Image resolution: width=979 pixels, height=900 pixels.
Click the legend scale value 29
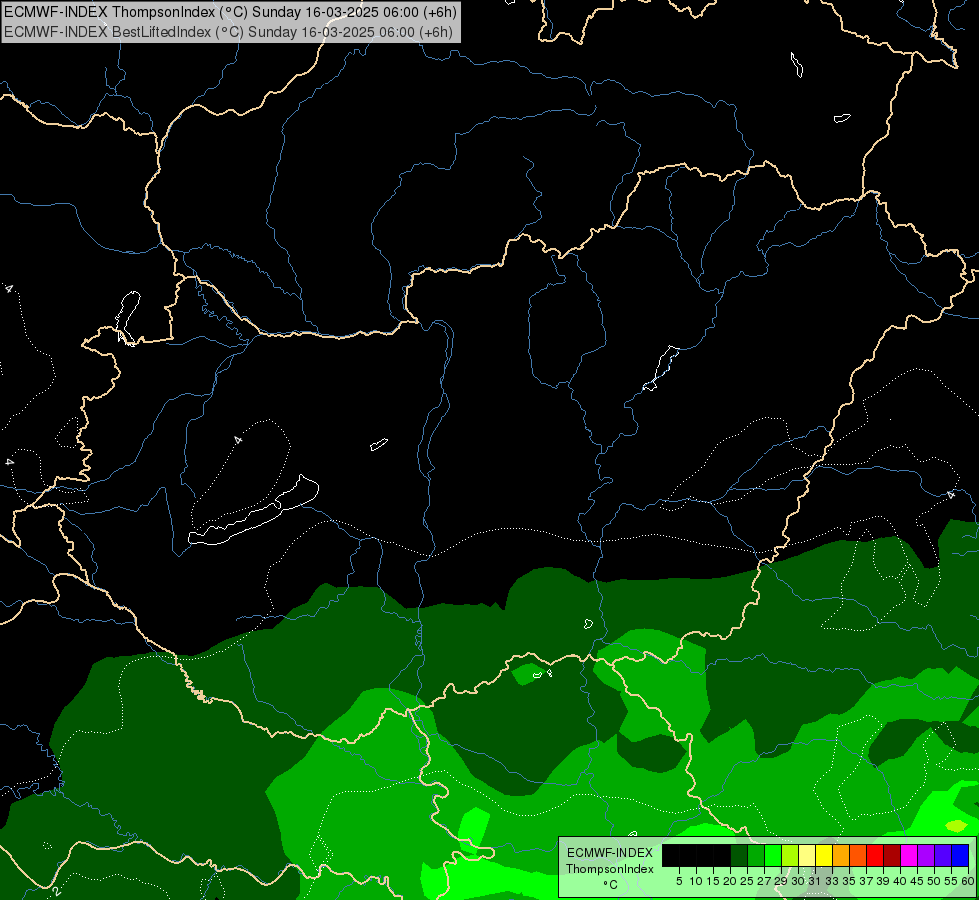pos(780,881)
